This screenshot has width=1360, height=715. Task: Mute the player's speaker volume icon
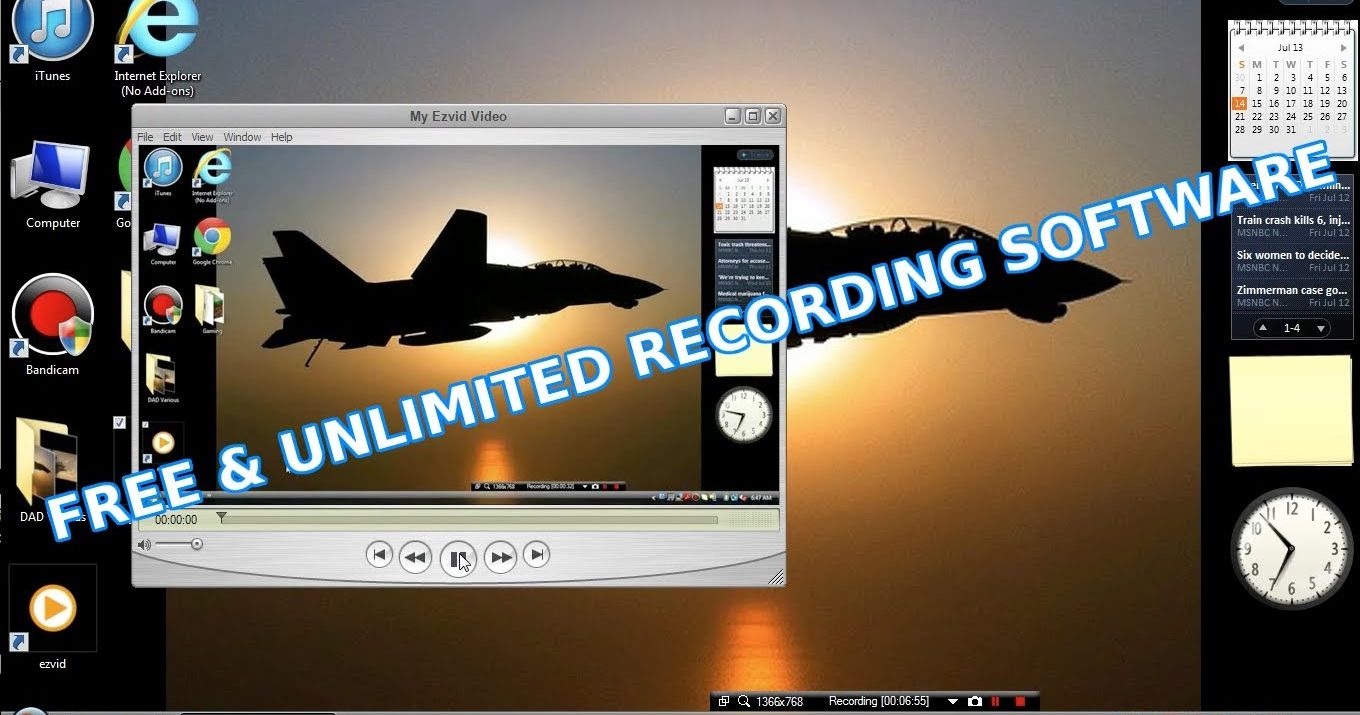144,544
